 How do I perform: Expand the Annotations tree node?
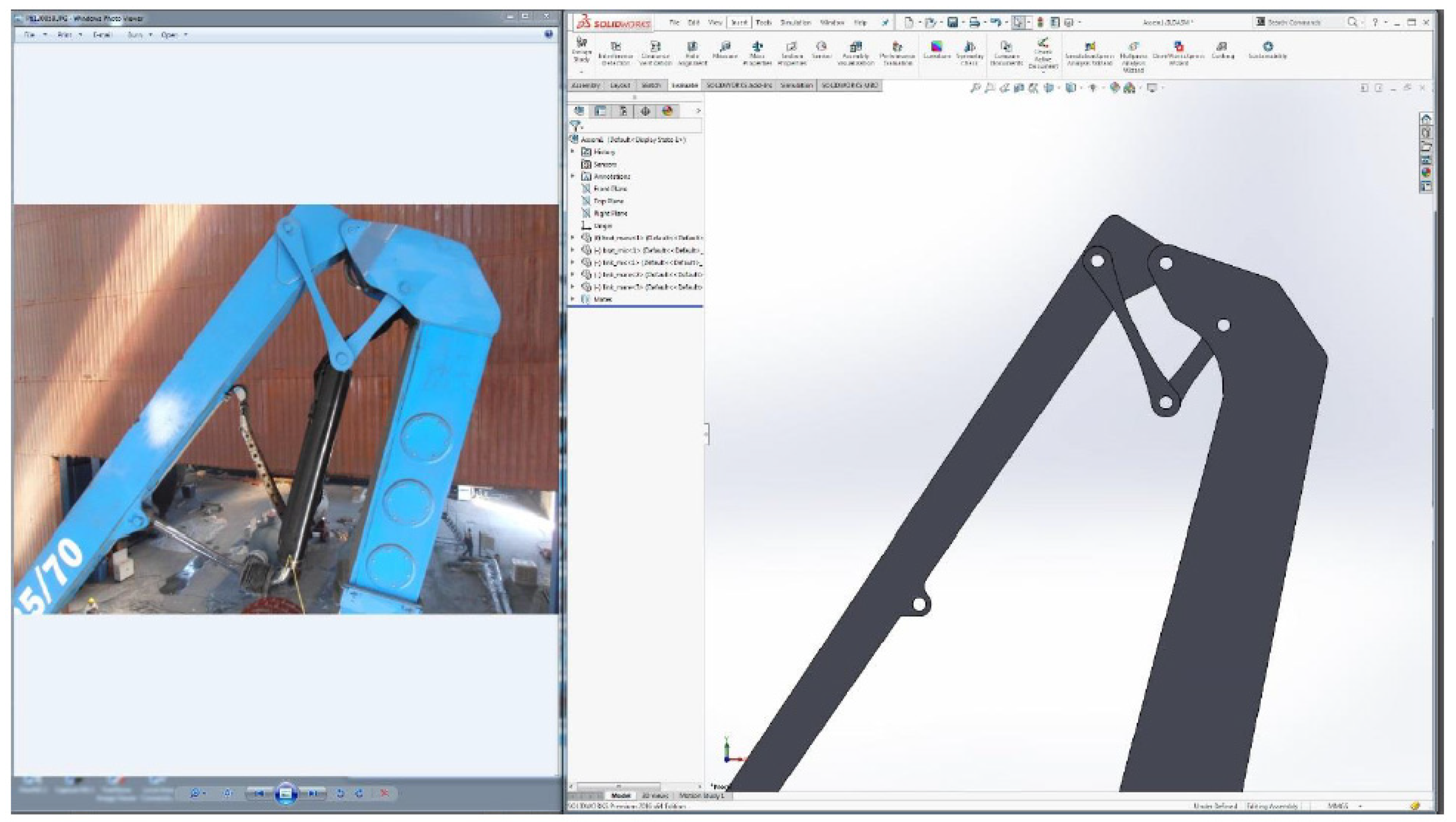coord(573,176)
